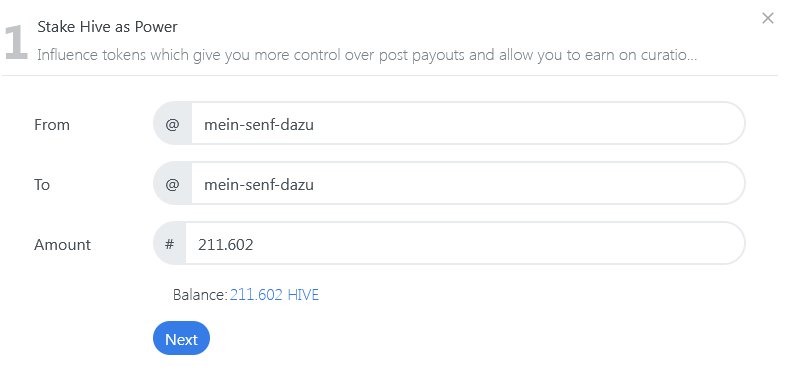Click the @ symbol beside To field
This screenshot has width=785, height=386.
pyautogui.click(x=172, y=184)
